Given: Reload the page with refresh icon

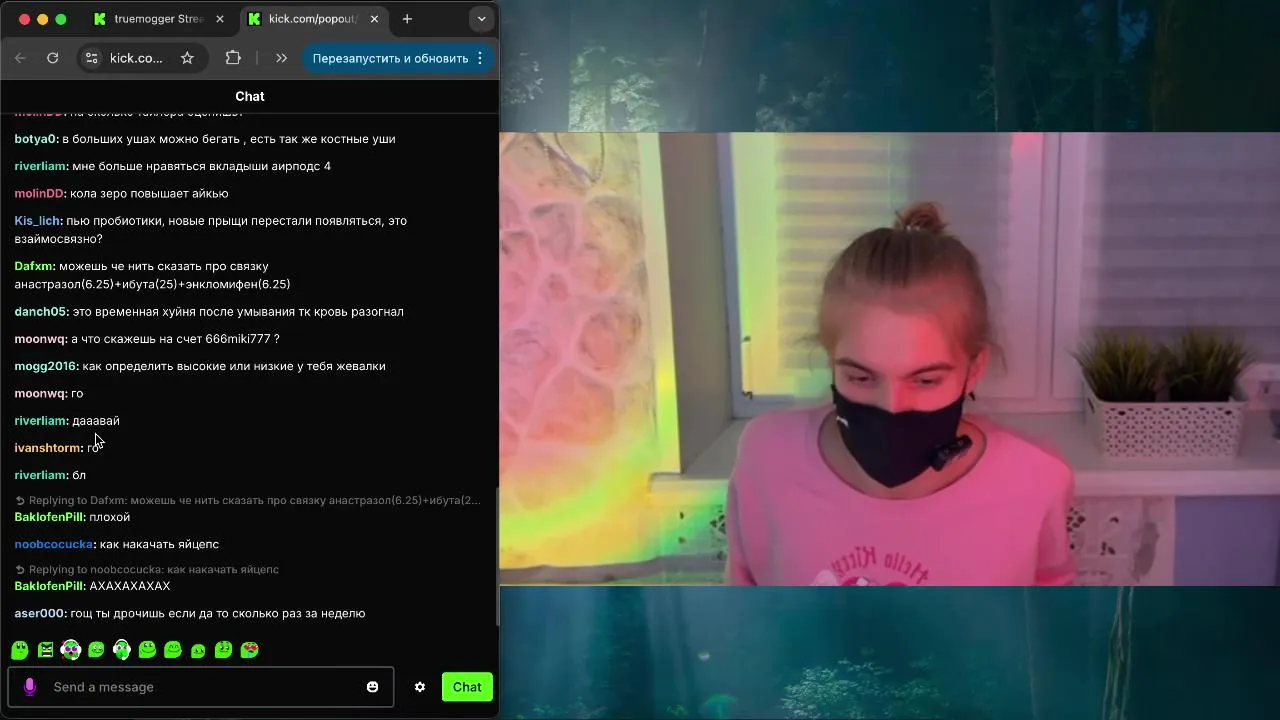Looking at the screenshot, I should pos(53,58).
